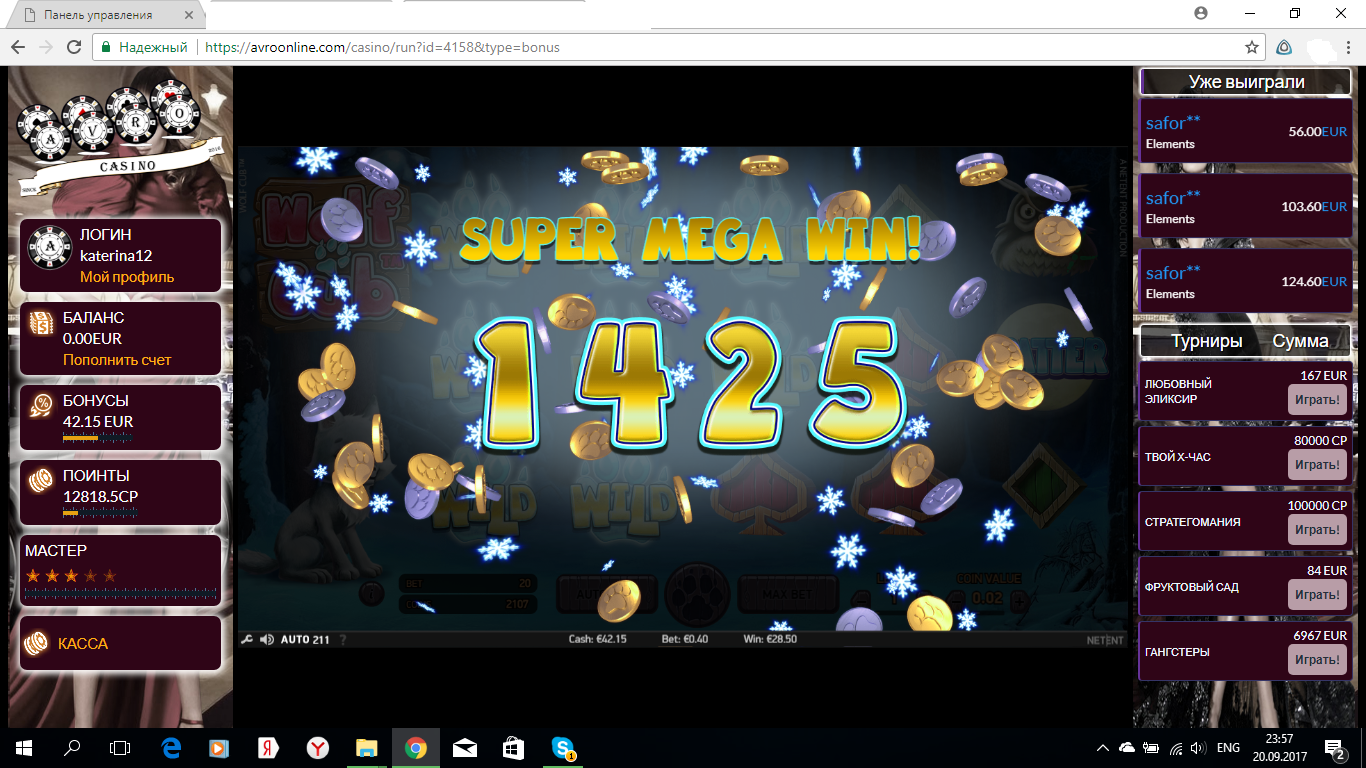Image resolution: width=1366 pixels, height=768 pixels.
Task: Open the slot game settings wrench
Action: click(x=247, y=639)
